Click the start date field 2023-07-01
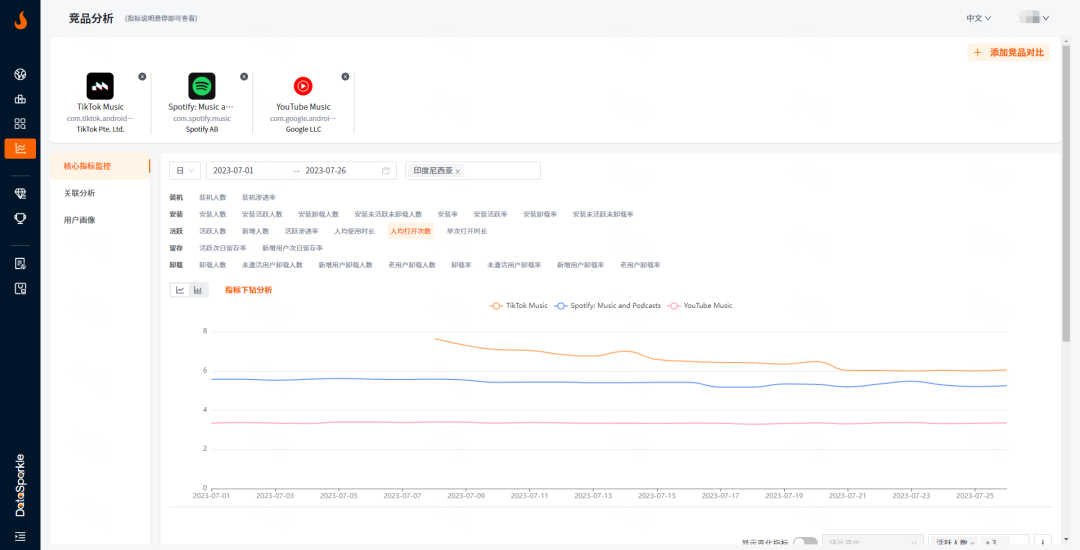Screen dimensions: 1080x550 234,171
